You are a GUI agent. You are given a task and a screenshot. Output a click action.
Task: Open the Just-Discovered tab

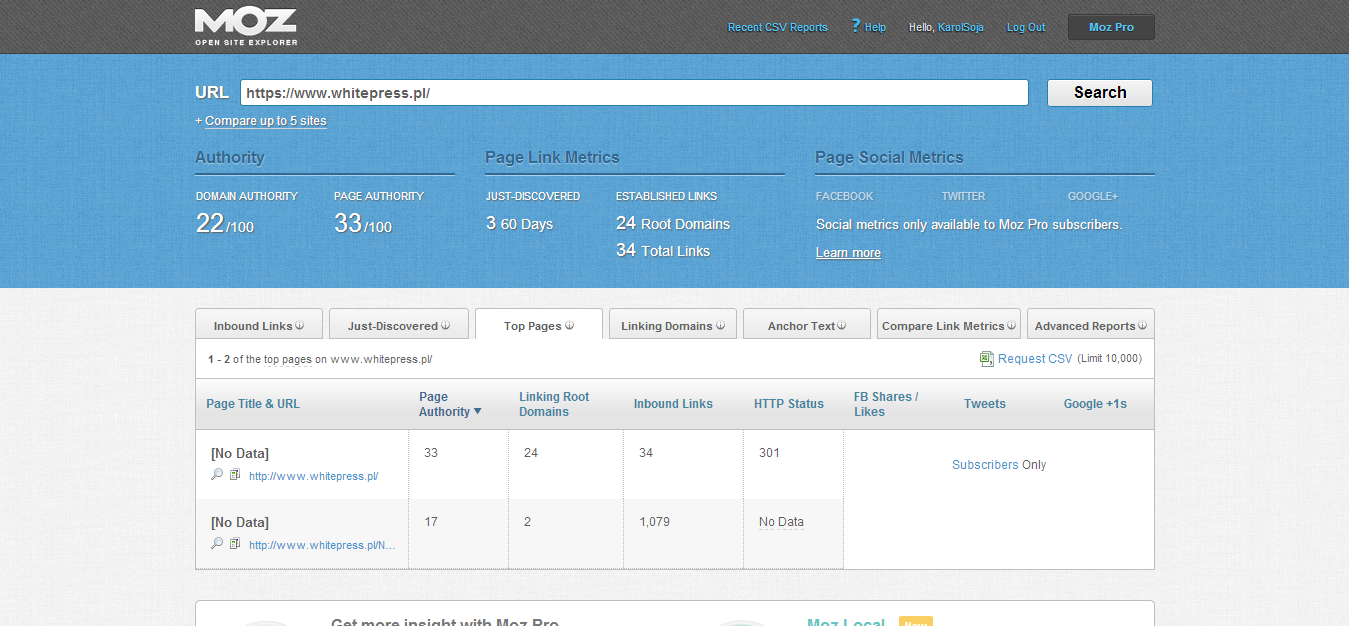point(399,324)
